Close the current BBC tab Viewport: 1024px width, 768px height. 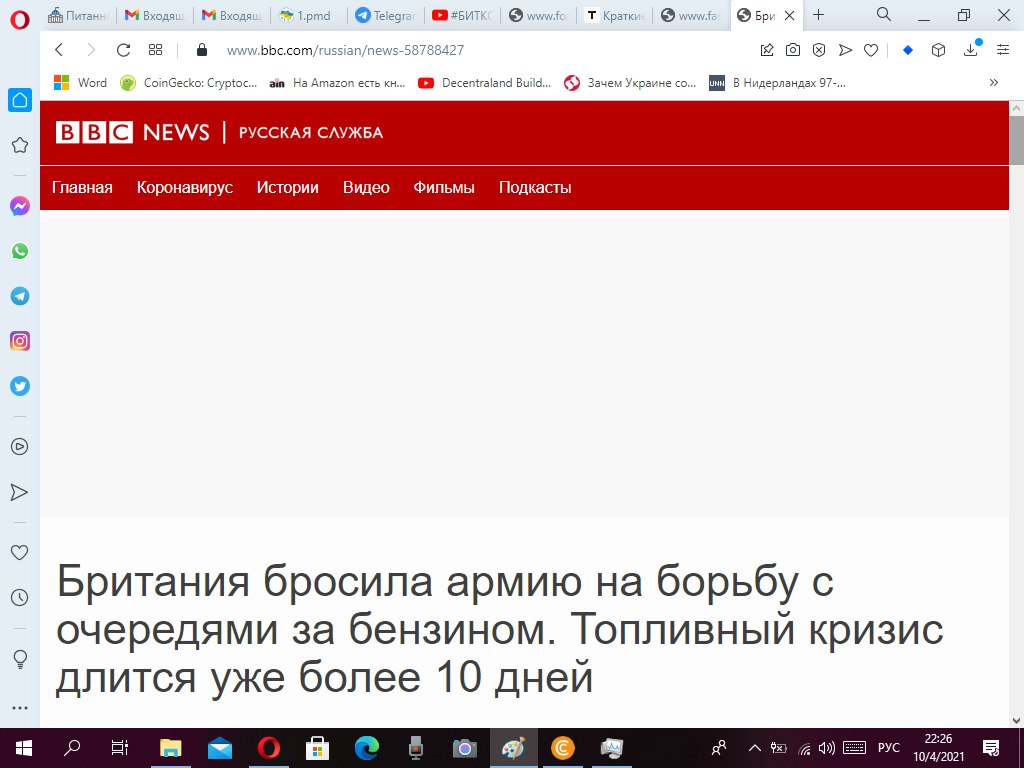(x=789, y=16)
